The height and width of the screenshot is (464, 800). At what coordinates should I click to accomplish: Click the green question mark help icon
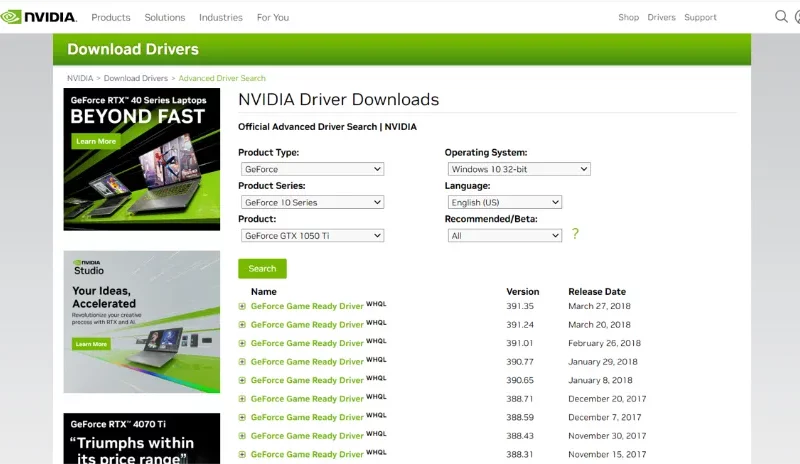coord(575,234)
